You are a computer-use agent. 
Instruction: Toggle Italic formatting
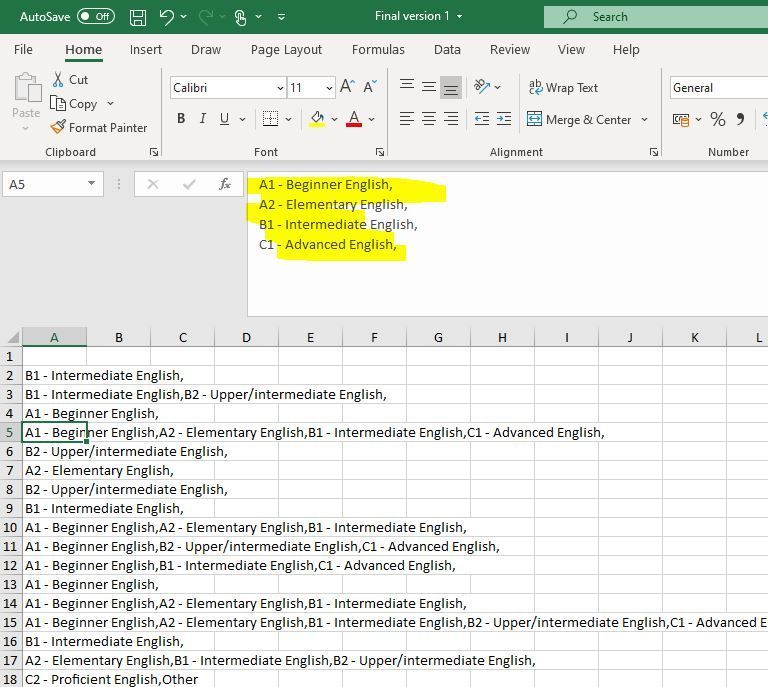202,118
